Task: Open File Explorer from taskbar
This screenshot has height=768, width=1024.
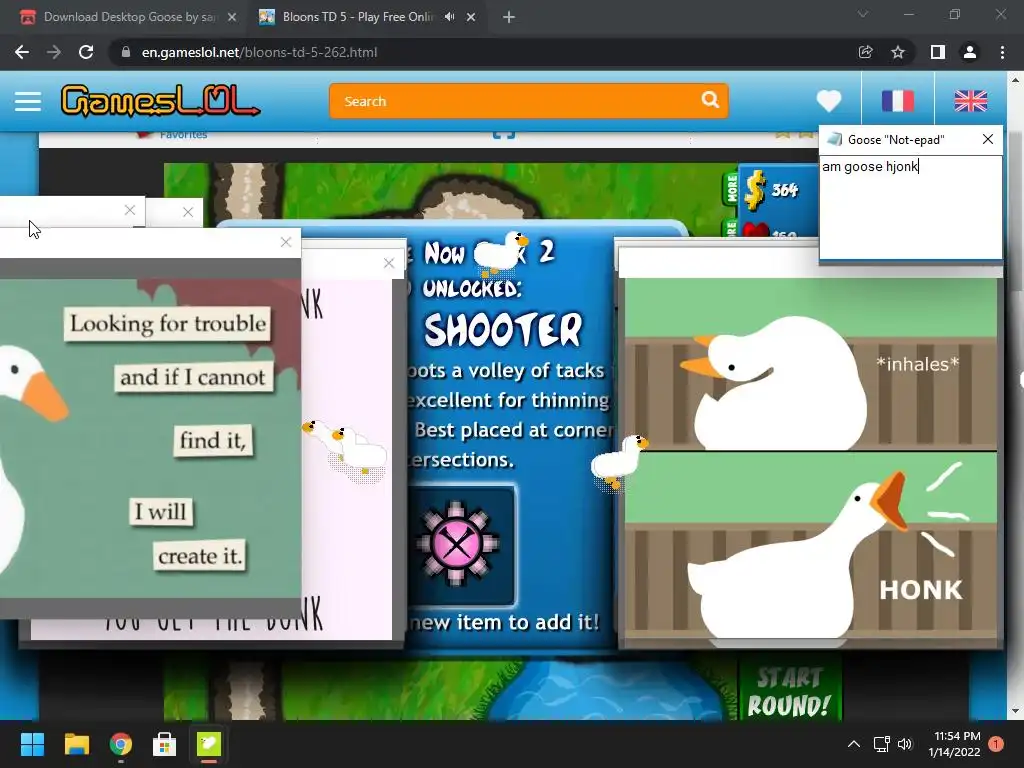Action: pos(76,744)
